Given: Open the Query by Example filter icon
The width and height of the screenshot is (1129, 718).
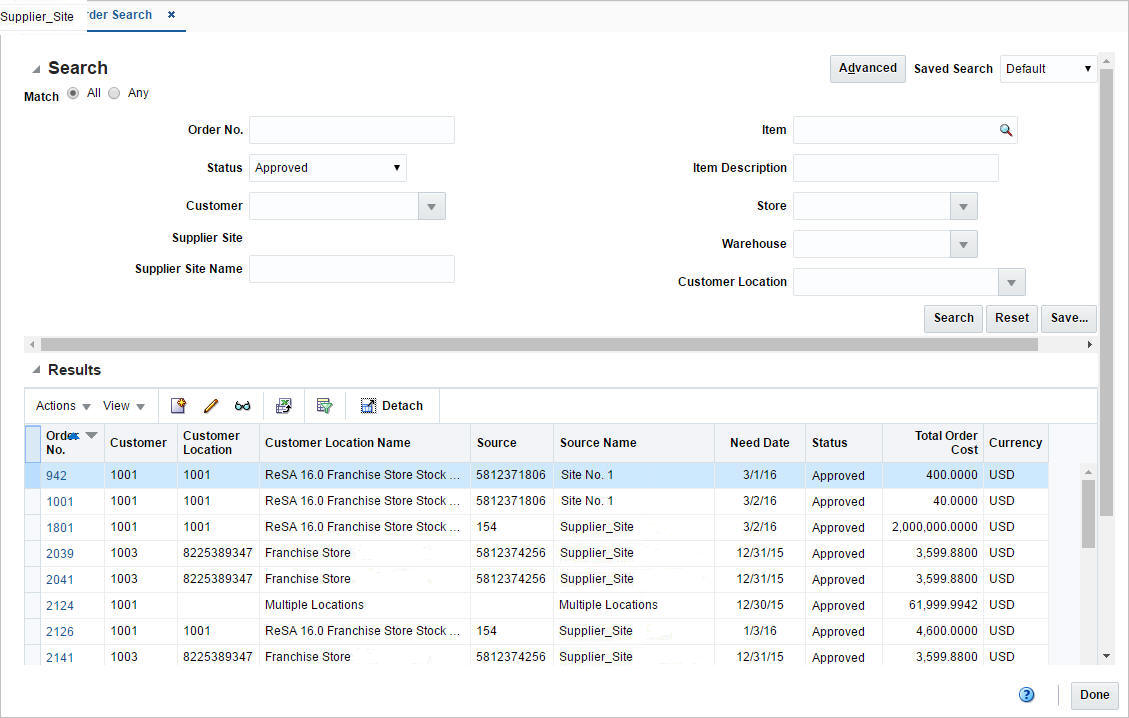Looking at the screenshot, I should click(325, 405).
